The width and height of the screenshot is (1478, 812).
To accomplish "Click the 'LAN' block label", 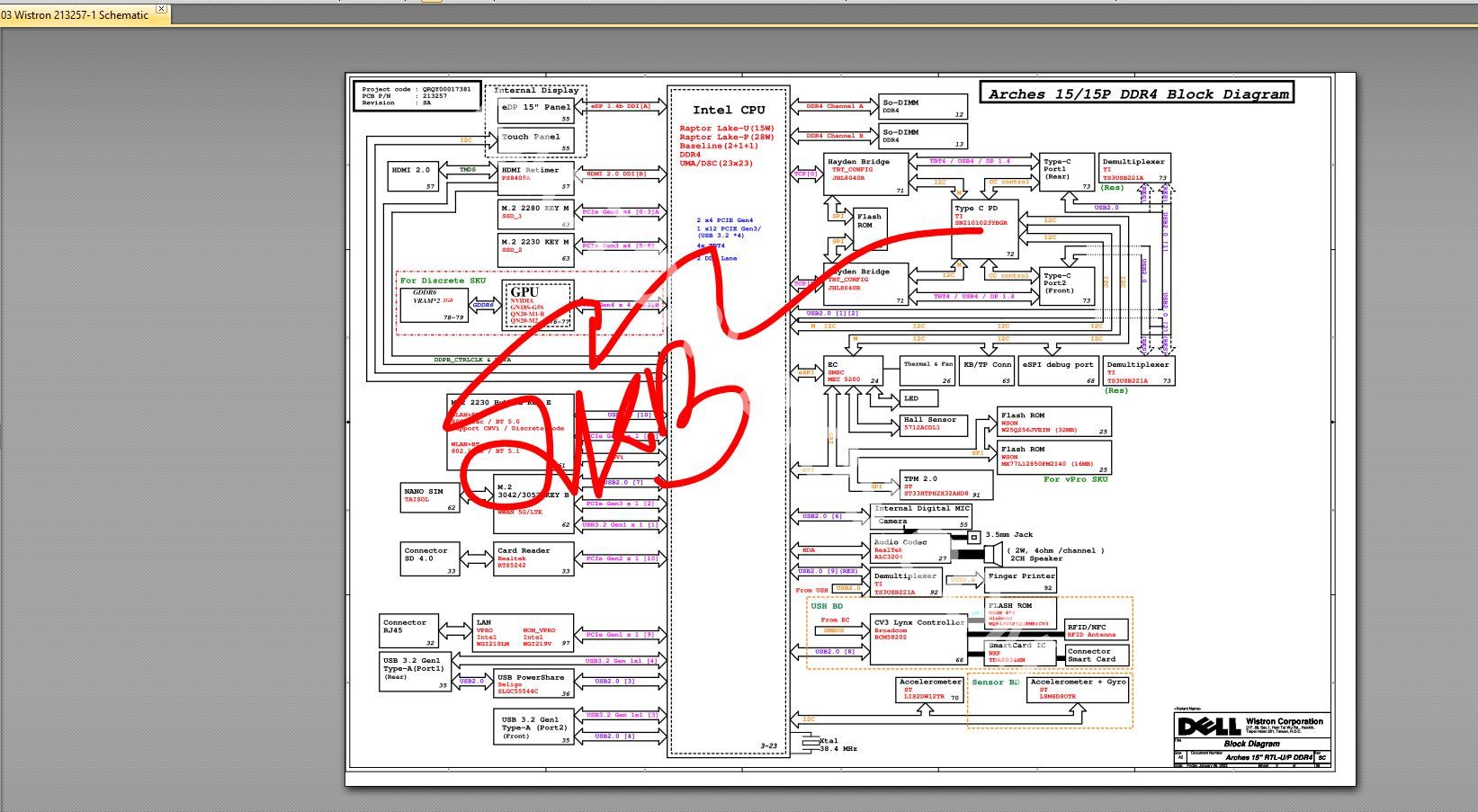I will point(484,622).
